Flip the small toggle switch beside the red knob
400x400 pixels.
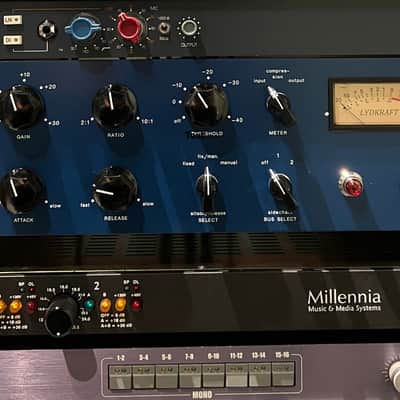[x=163, y=28]
